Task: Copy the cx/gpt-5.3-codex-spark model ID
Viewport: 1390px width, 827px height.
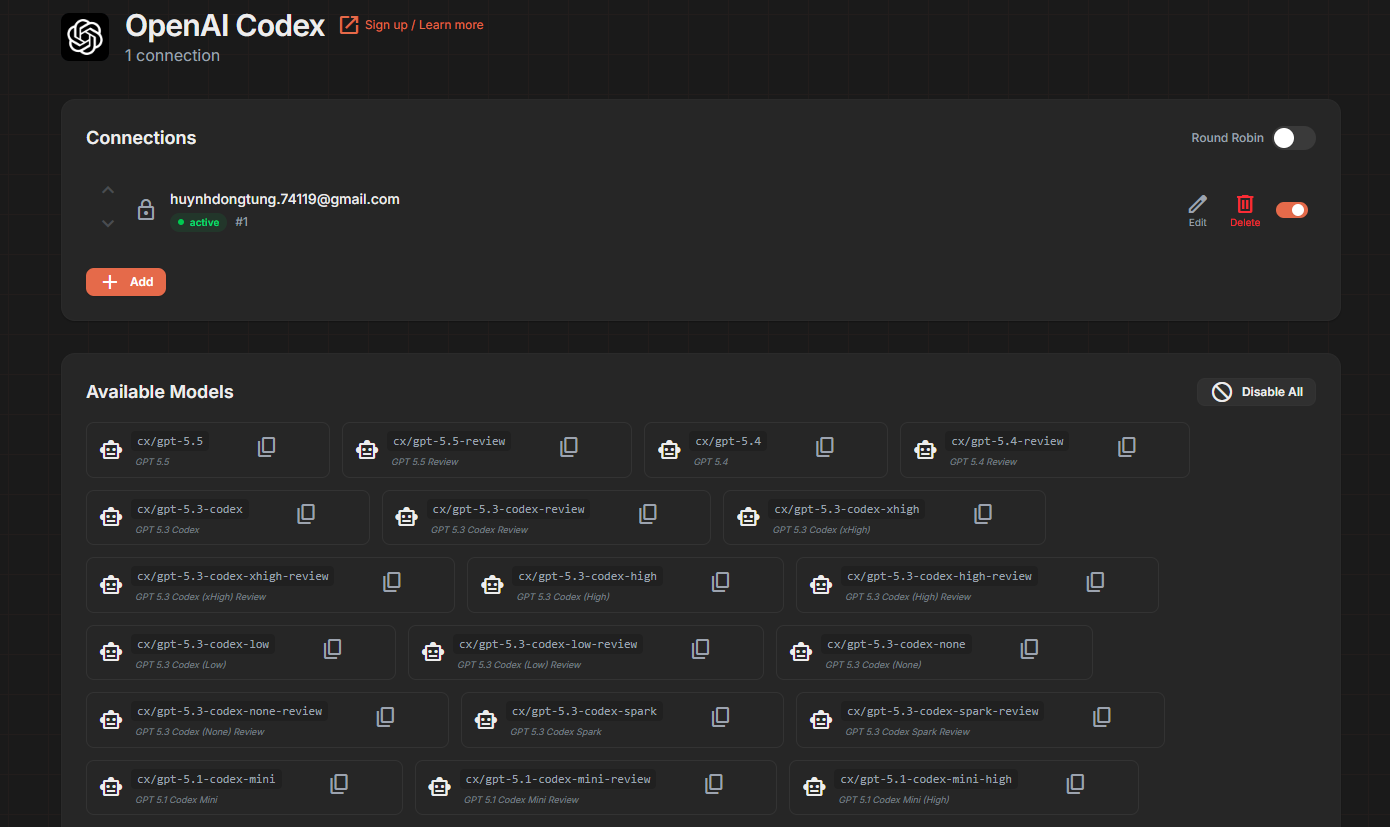Action: point(720,716)
